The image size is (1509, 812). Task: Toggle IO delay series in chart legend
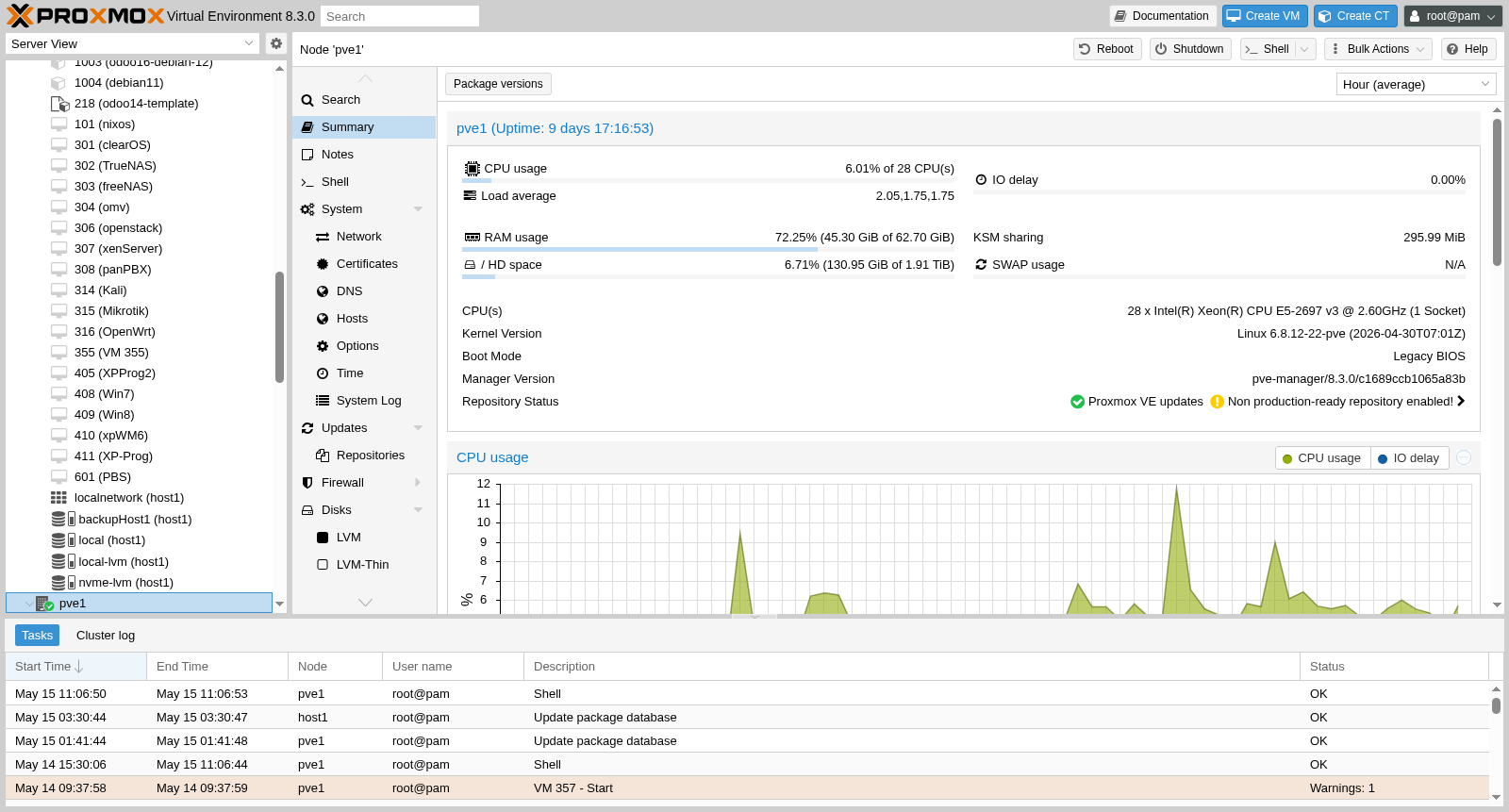coord(1409,458)
